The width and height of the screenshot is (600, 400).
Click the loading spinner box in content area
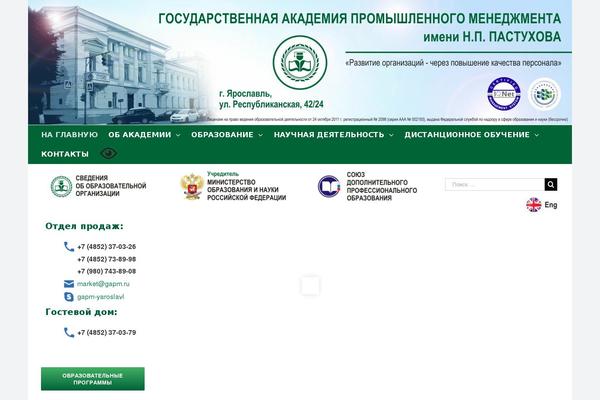click(310, 286)
